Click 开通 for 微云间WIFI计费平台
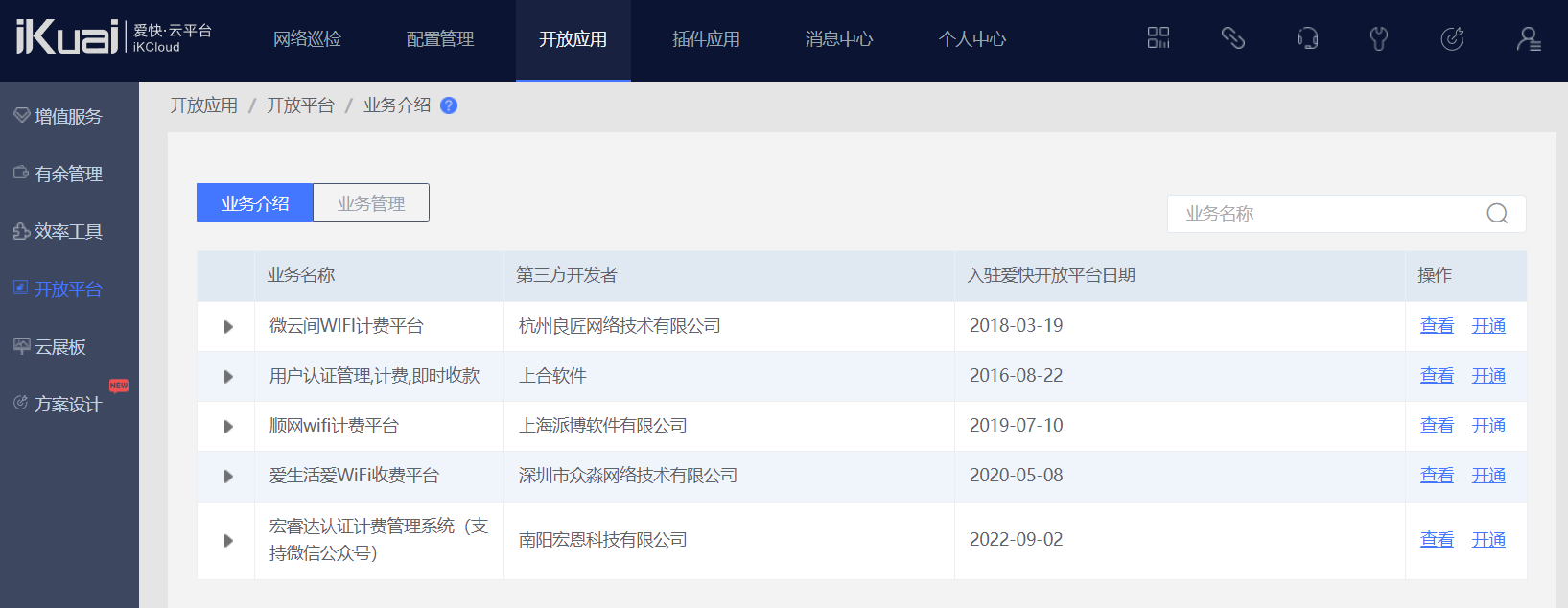This screenshot has width=1568, height=608. (x=1488, y=326)
